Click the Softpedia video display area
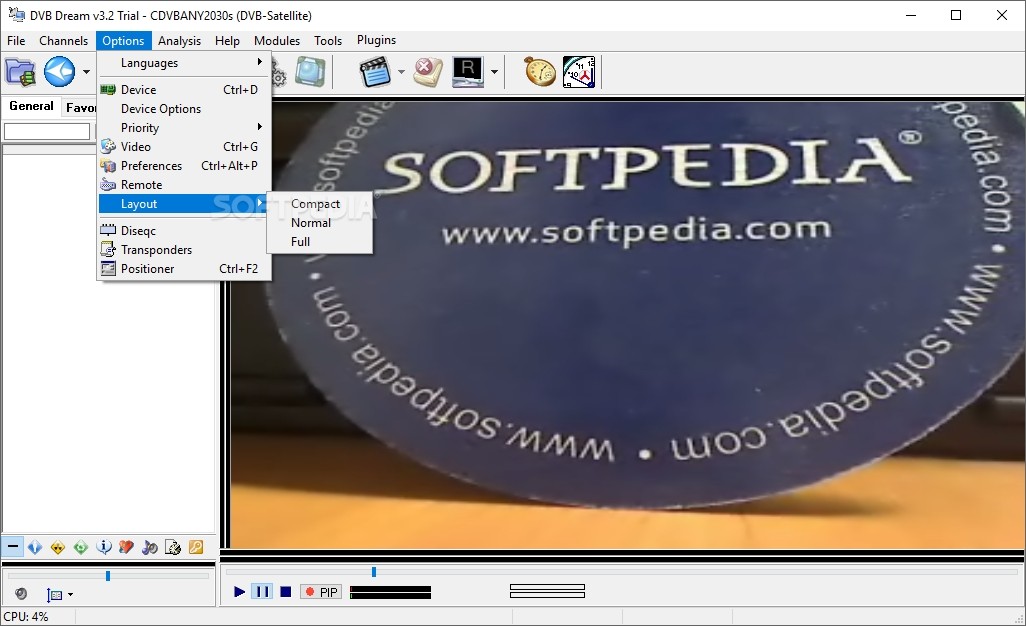 pos(627,324)
